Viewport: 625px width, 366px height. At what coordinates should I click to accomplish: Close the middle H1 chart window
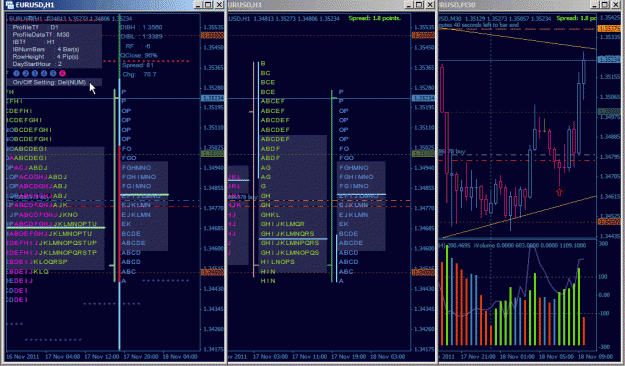430,5
